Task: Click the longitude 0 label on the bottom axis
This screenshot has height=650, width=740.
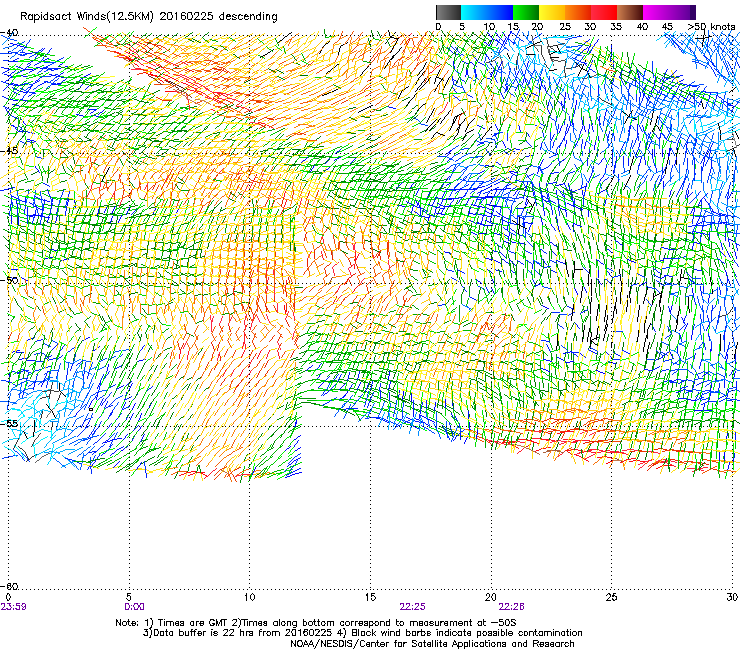Action: [8, 597]
